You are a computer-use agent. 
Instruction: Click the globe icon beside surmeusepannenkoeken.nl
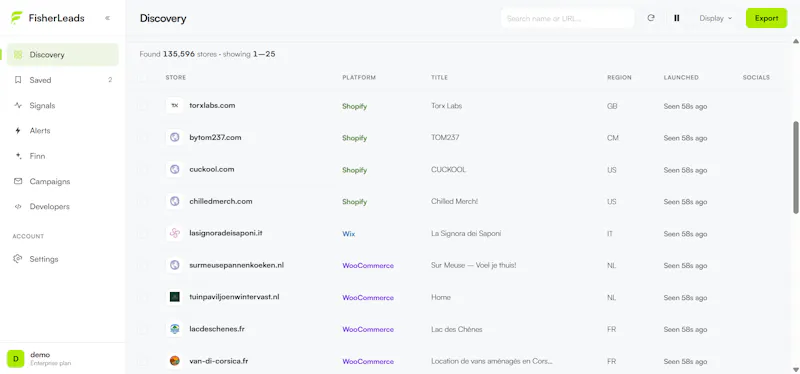(174, 265)
